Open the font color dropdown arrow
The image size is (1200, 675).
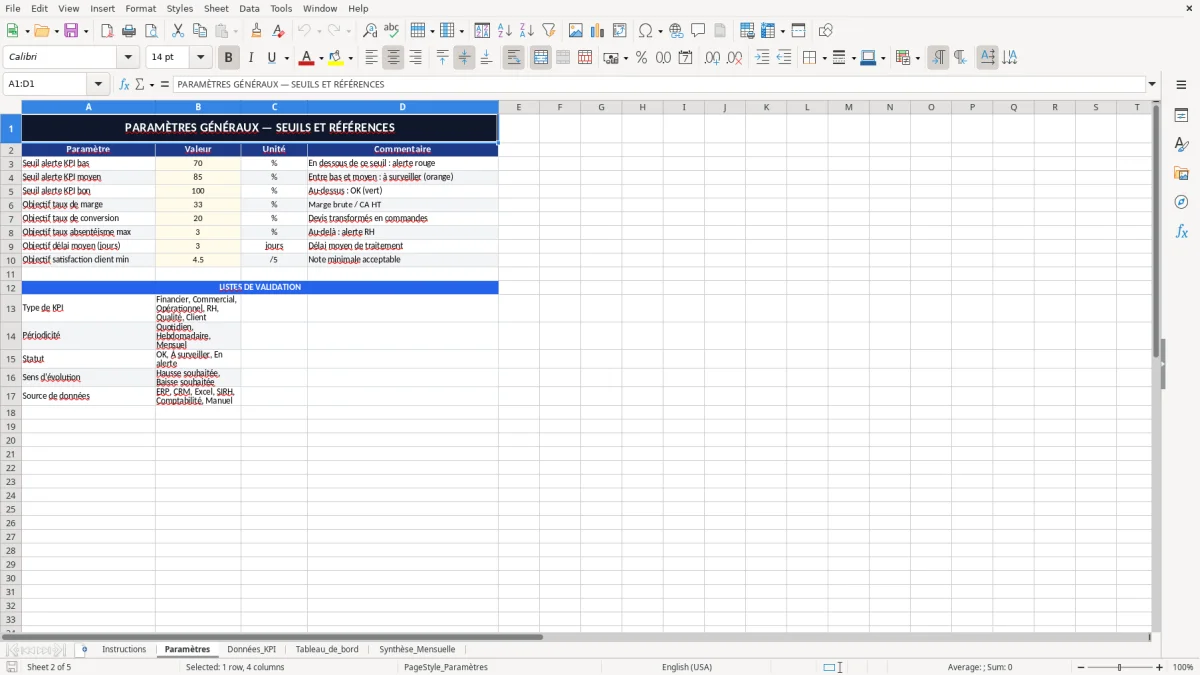pyautogui.click(x=321, y=58)
